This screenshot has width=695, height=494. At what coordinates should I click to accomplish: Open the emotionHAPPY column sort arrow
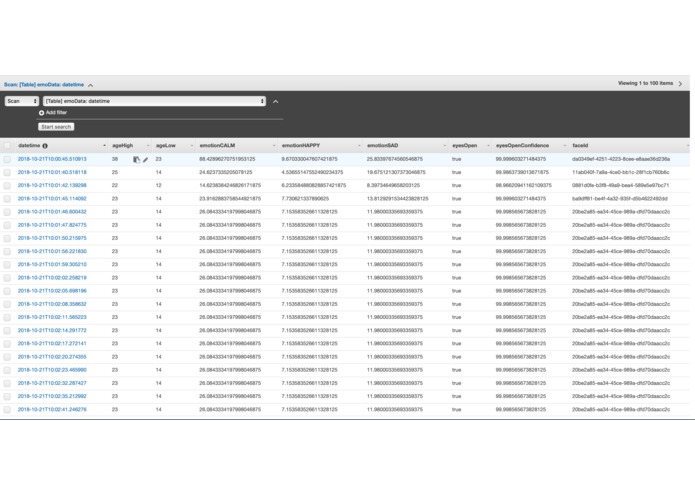pos(359,146)
